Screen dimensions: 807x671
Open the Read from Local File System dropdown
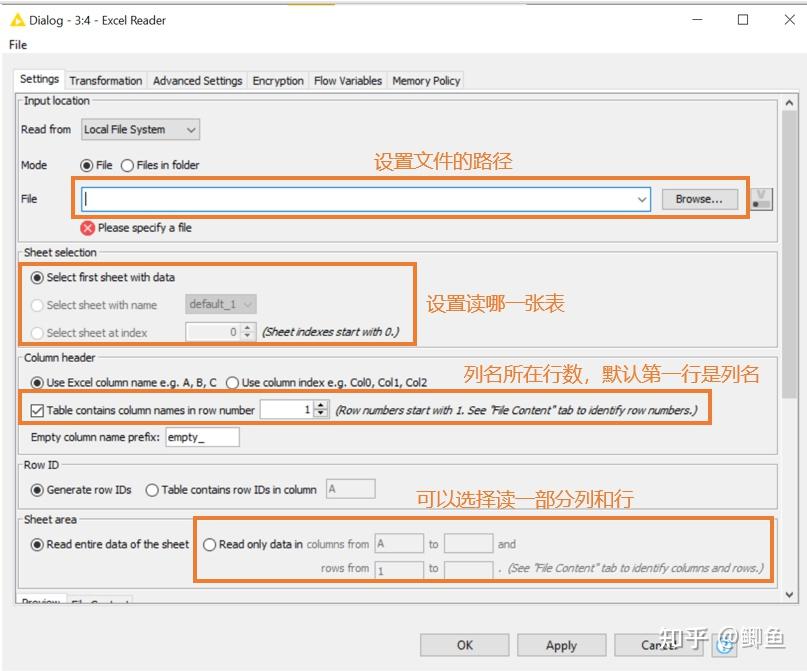pos(140,130)
